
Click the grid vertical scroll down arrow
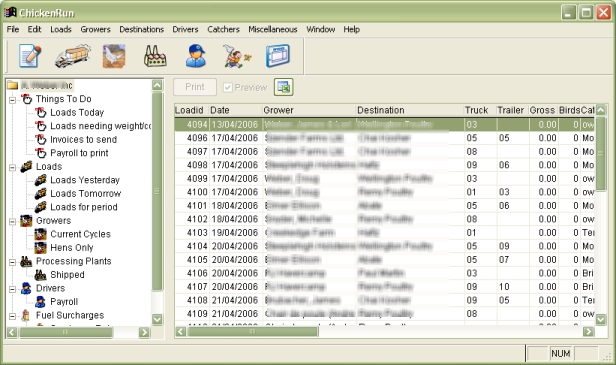(x=601, y=320)
